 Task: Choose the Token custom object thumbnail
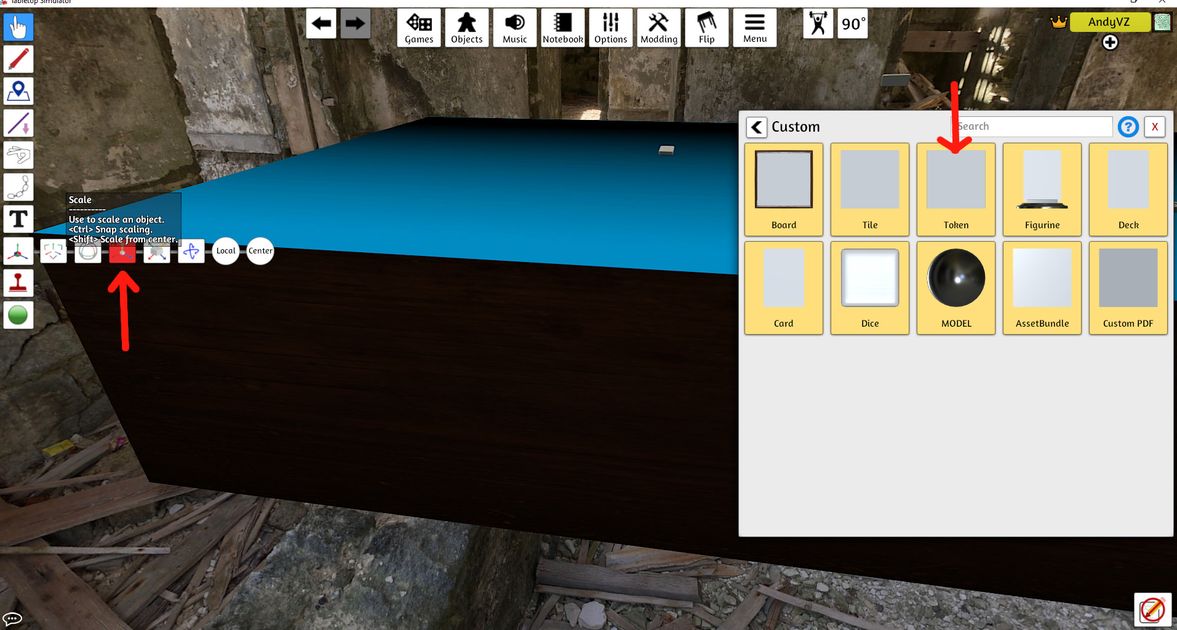point(956,189)
